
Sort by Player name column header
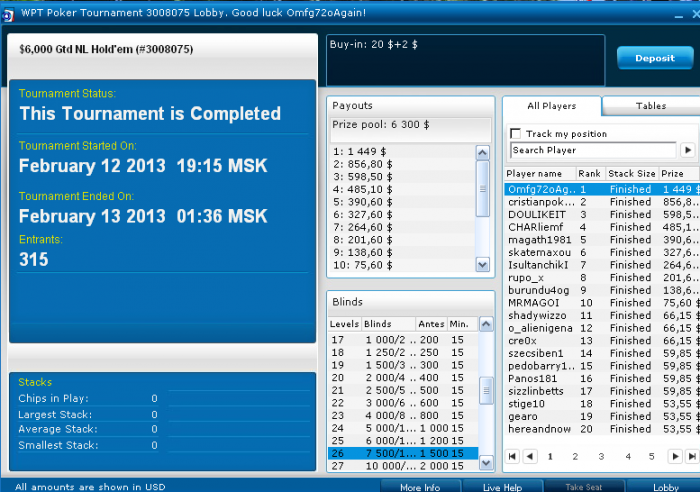click(x=539, y=173)
